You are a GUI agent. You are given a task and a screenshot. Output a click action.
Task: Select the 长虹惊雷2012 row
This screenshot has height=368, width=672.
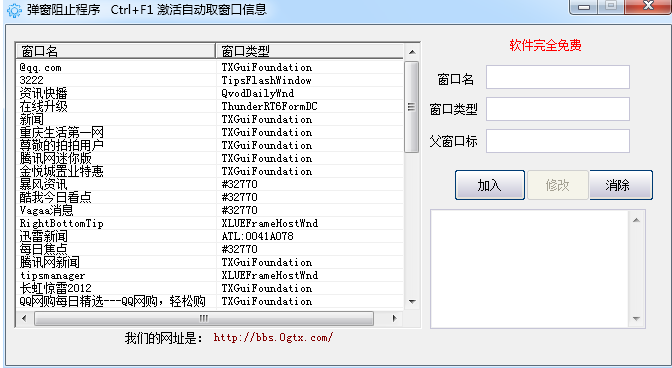pyautogui.click(x=210, y=288)
